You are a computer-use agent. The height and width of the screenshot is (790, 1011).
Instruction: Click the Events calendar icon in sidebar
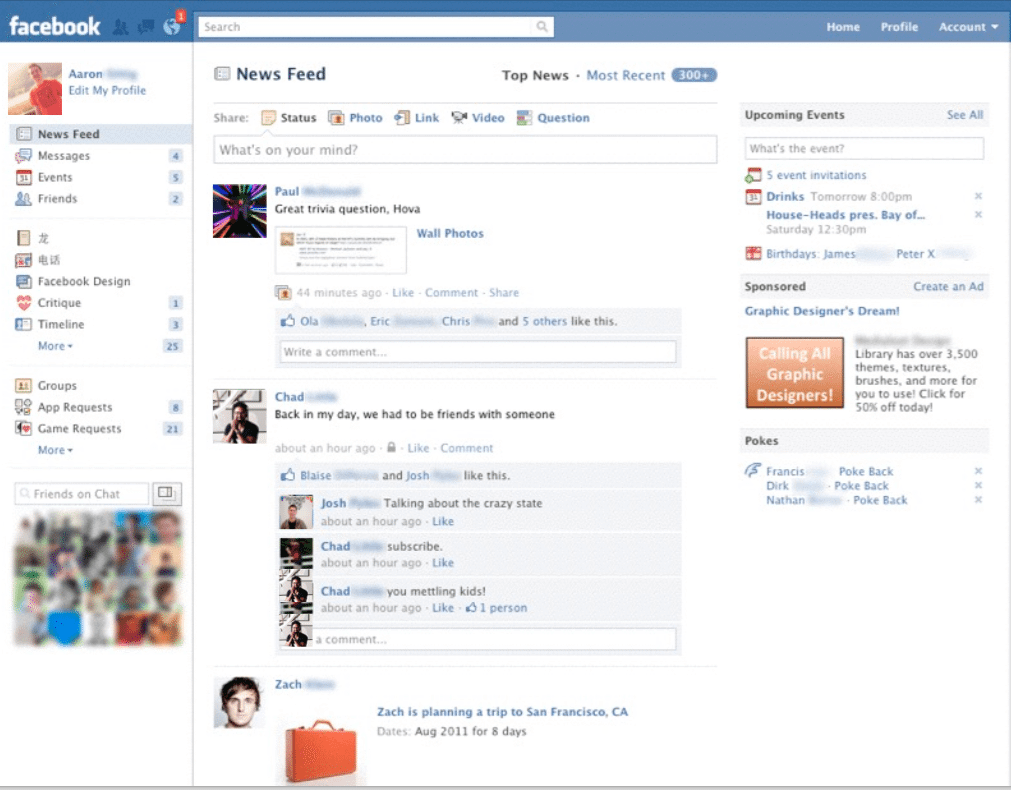pos(23,177)
